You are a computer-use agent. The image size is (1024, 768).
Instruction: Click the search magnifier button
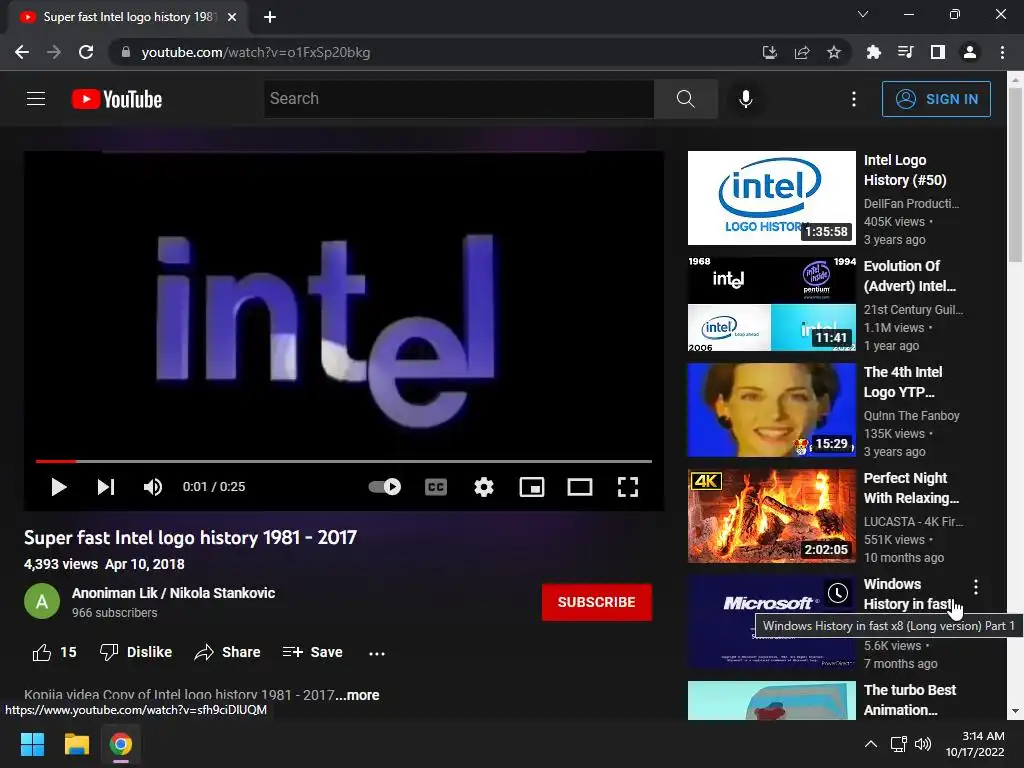pos(685,99)
